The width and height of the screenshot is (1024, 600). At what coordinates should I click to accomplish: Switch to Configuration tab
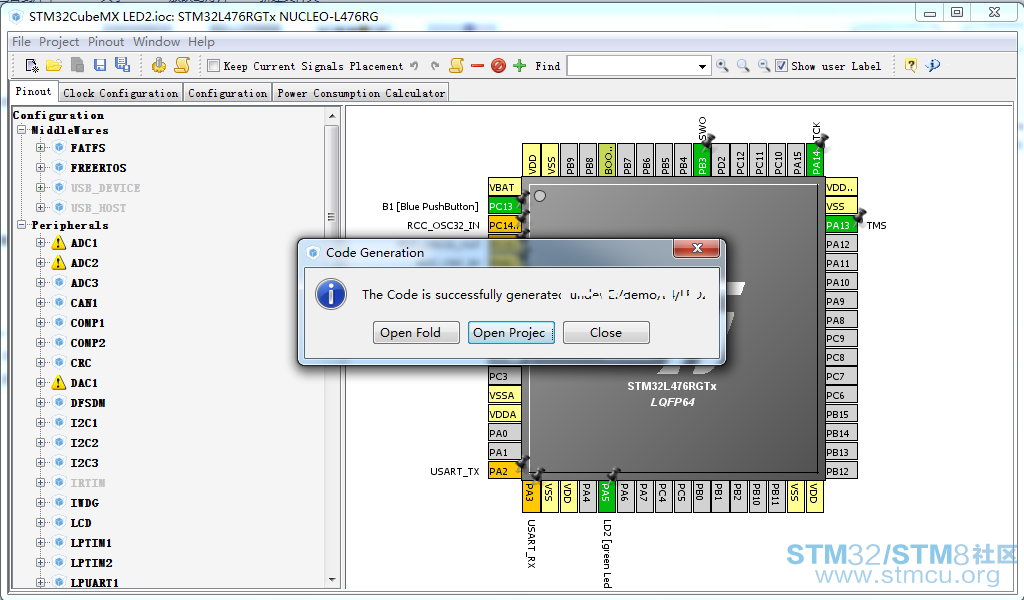[x=227, y=93]
